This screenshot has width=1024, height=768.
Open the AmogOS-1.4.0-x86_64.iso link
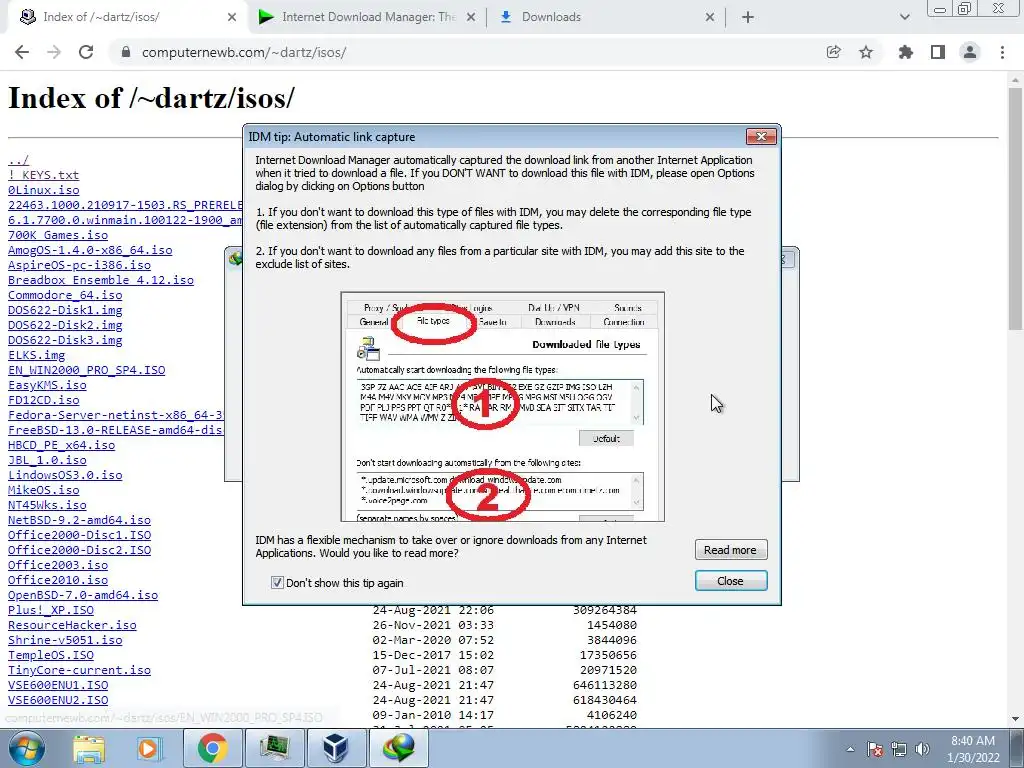(x=90, y=250)
